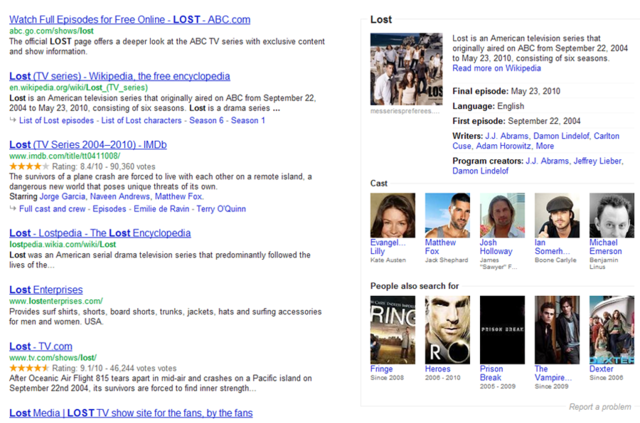640x423 pixels.
Task: Open the Lost - TV.com result
Action: pyautogui.click(x=41, y=347)
